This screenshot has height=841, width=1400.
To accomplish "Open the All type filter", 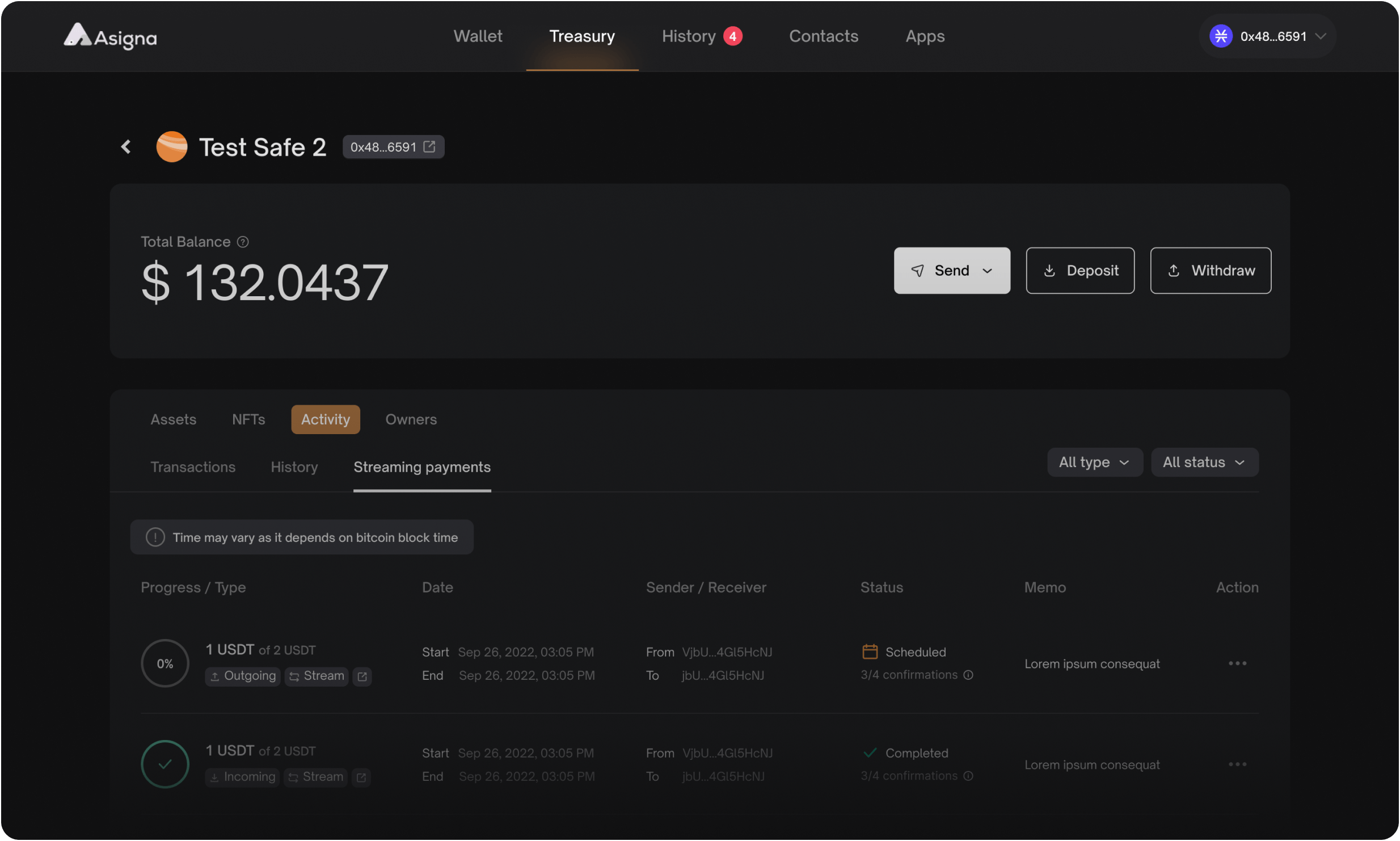I will (1094, 462).
